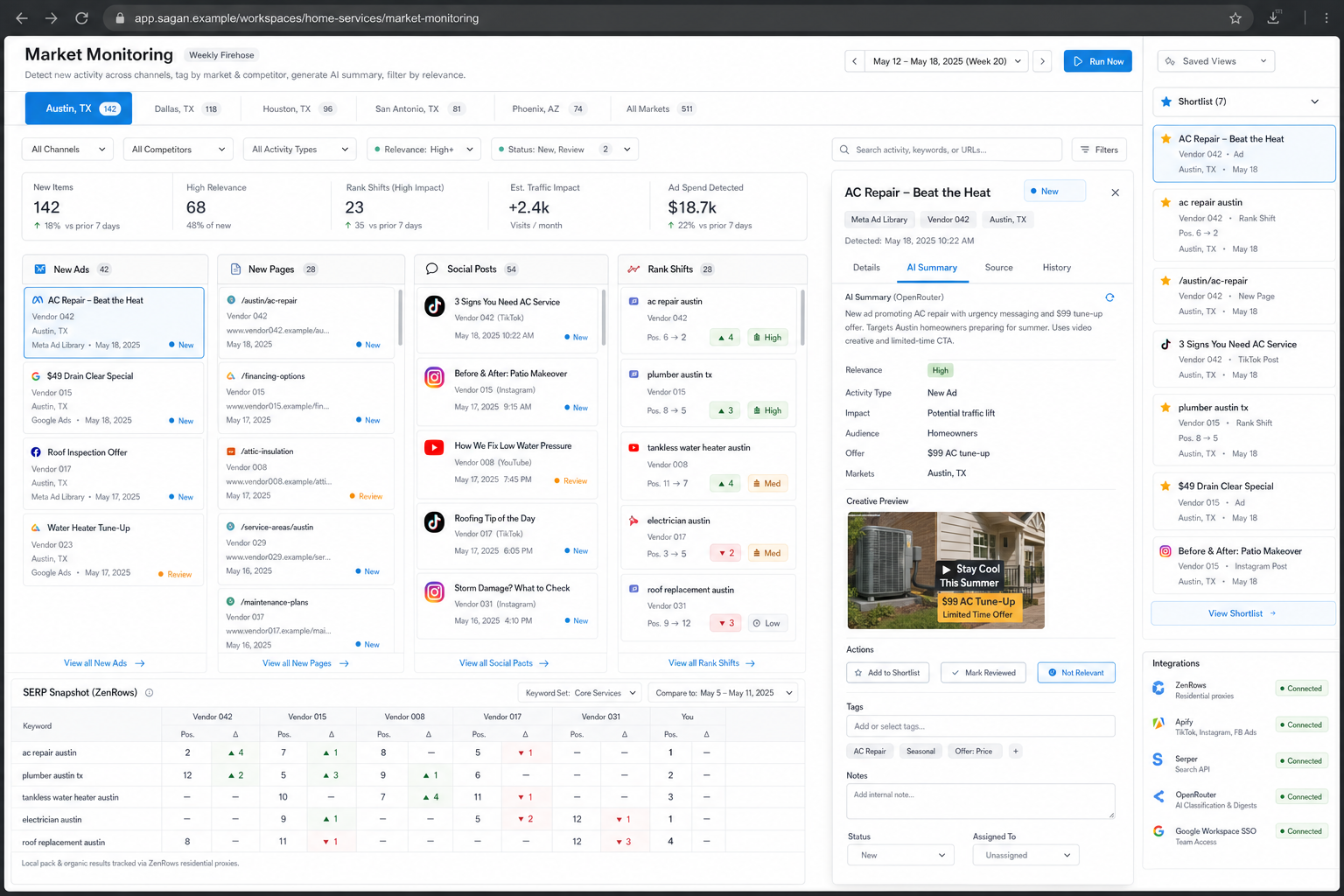
Task: Go to the previous week arrow
Action: click(855, 61)
